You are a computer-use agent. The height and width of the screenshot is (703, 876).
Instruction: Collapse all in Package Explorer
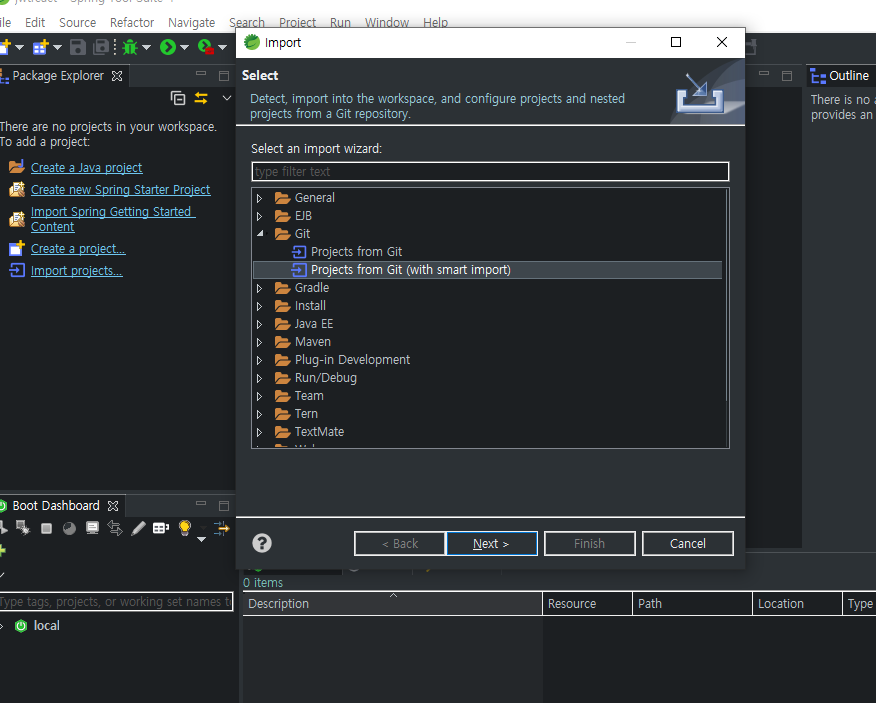[178, 98]
